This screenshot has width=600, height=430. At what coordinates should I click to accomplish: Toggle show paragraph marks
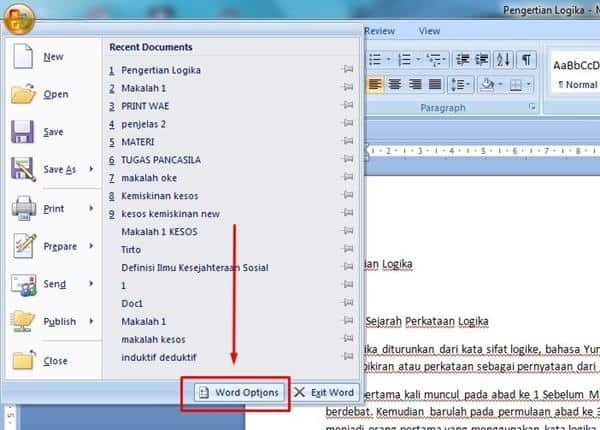527,60
